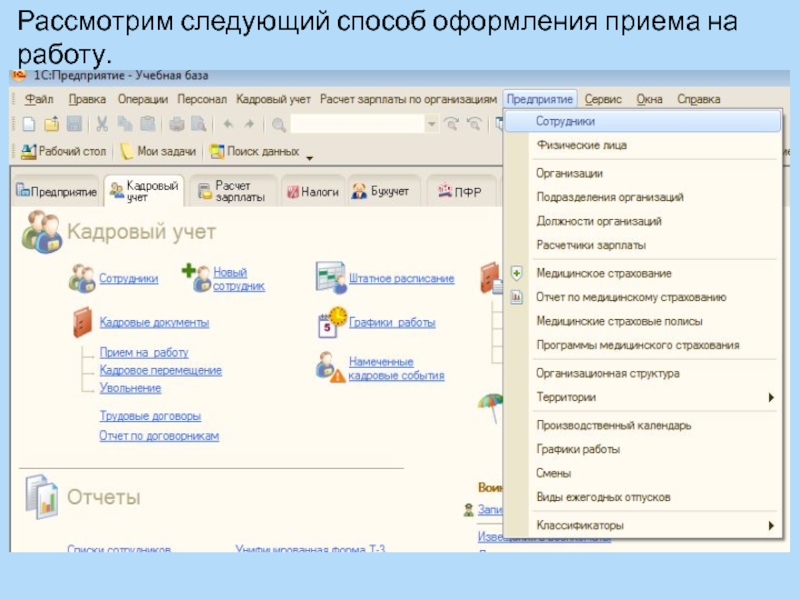800x600 pixels.
Task: Click the Графики работы calendar clock icon
Action: click(x=331, y=322)
